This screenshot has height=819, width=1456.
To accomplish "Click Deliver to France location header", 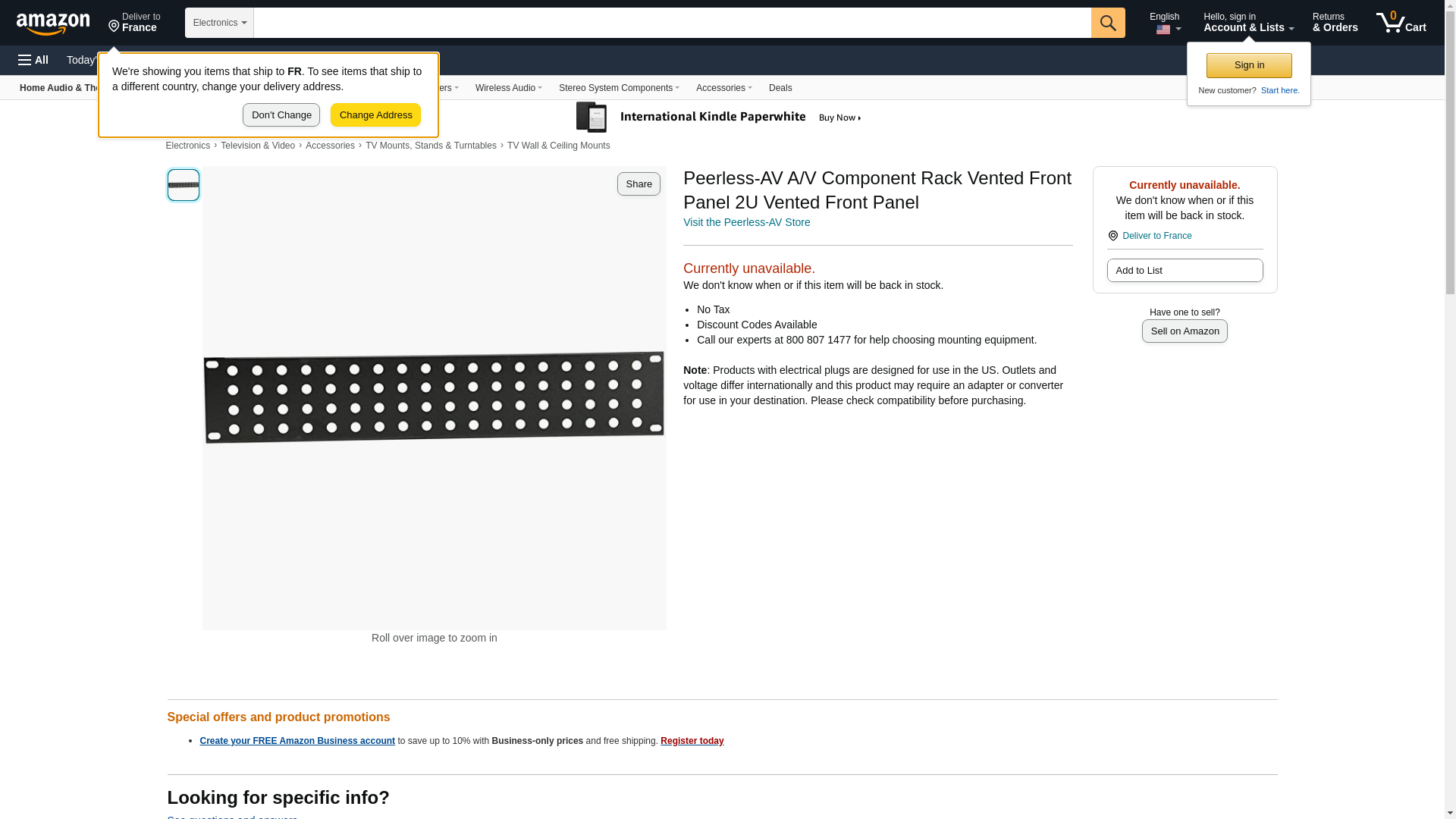I will (x=134, y=23).
